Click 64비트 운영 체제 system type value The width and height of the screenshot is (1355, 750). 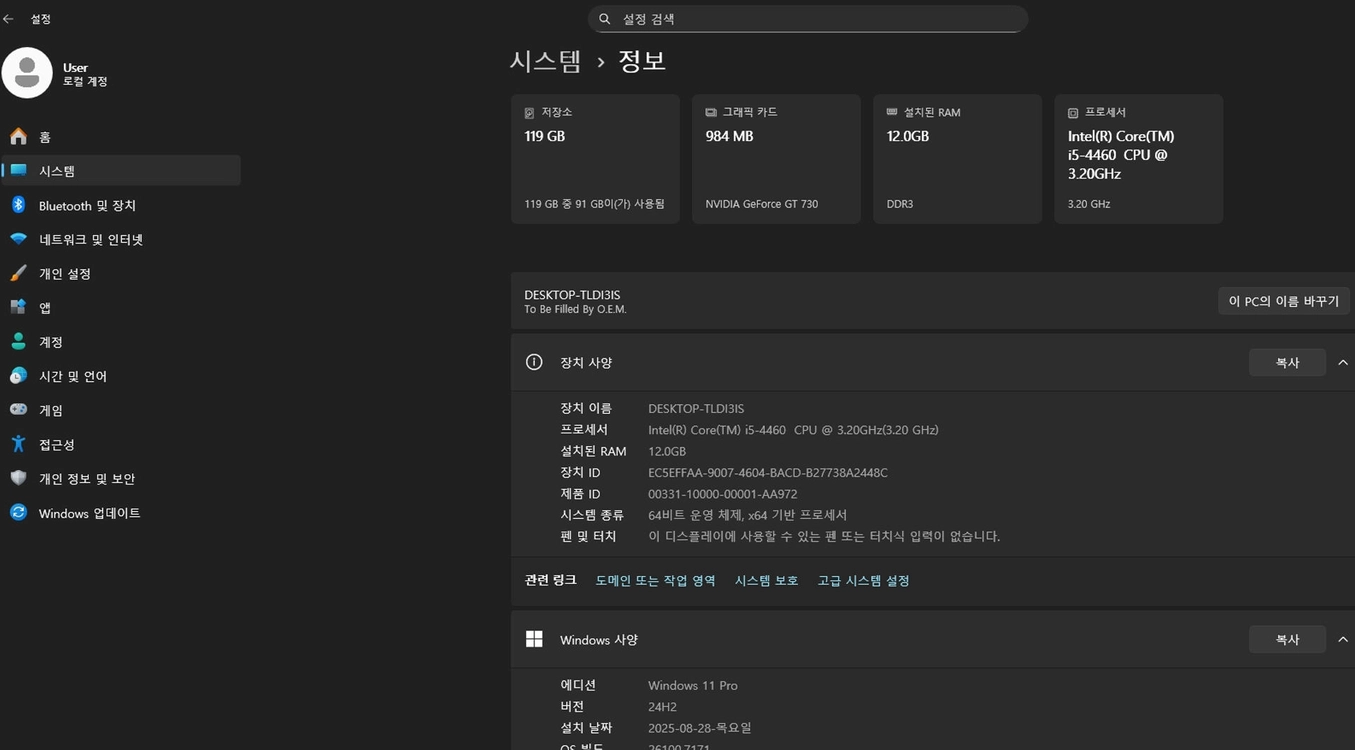[747, 515]
